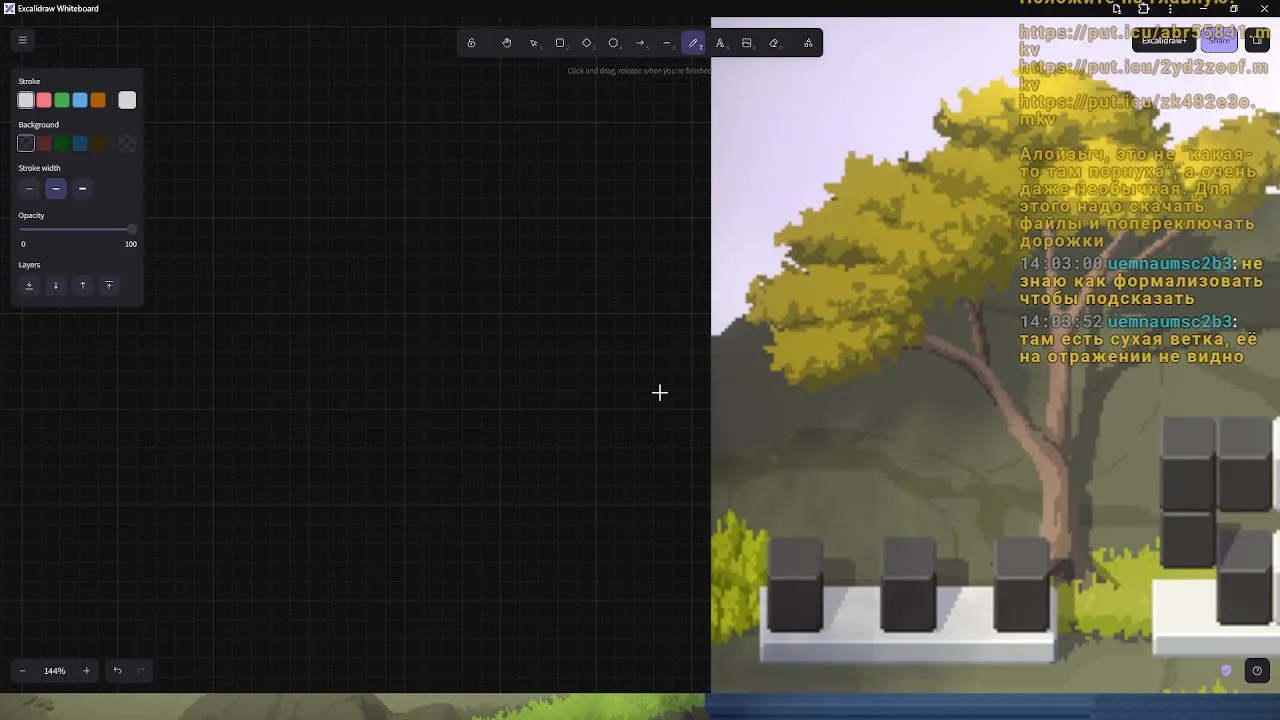Pick the red stroke color swatch
Screen dimensions: 1280x720
click(x=44, y=100)
